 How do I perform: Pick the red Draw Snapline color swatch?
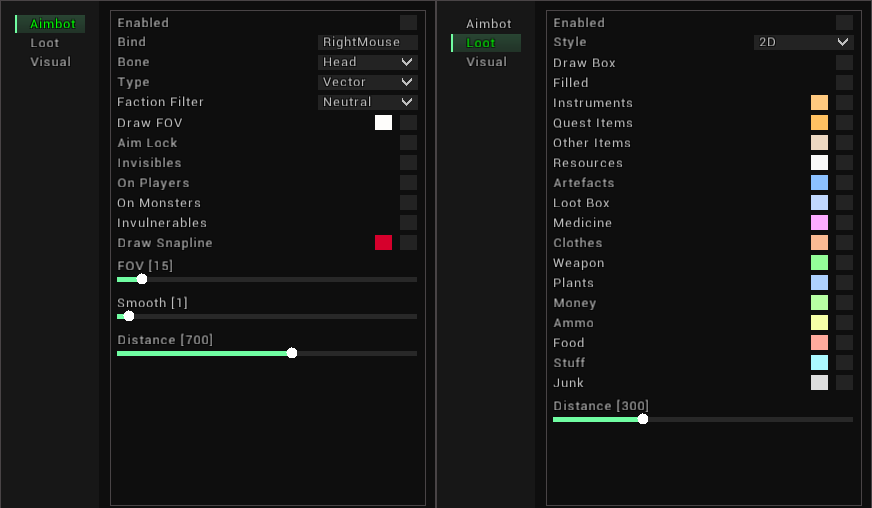383,243
